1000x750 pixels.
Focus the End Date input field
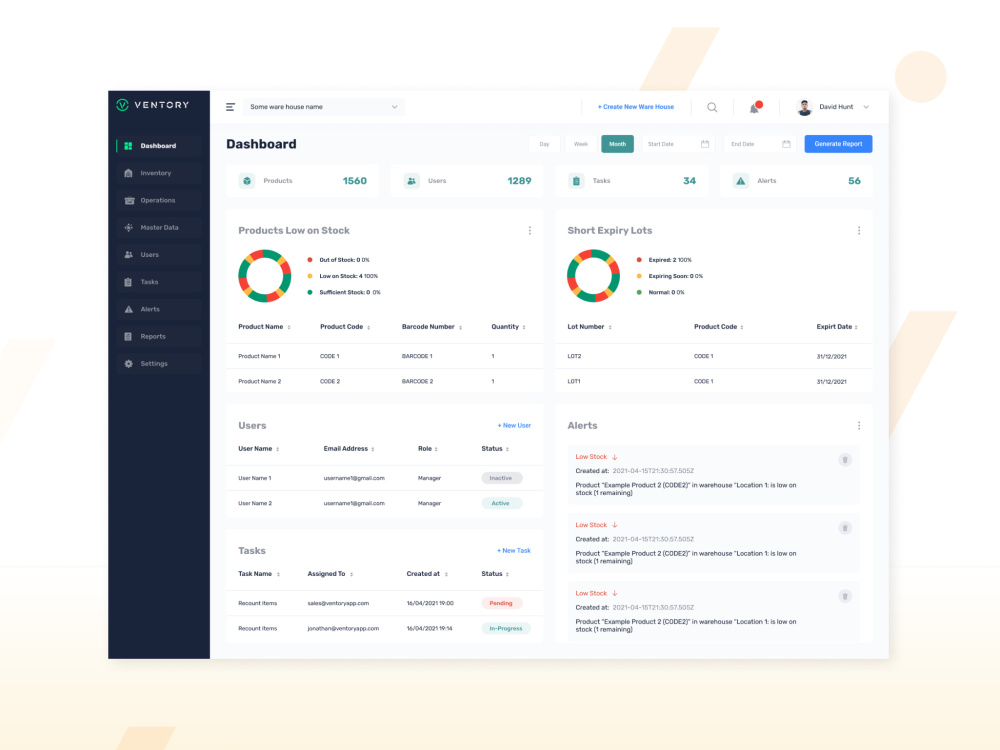(759, 144)
